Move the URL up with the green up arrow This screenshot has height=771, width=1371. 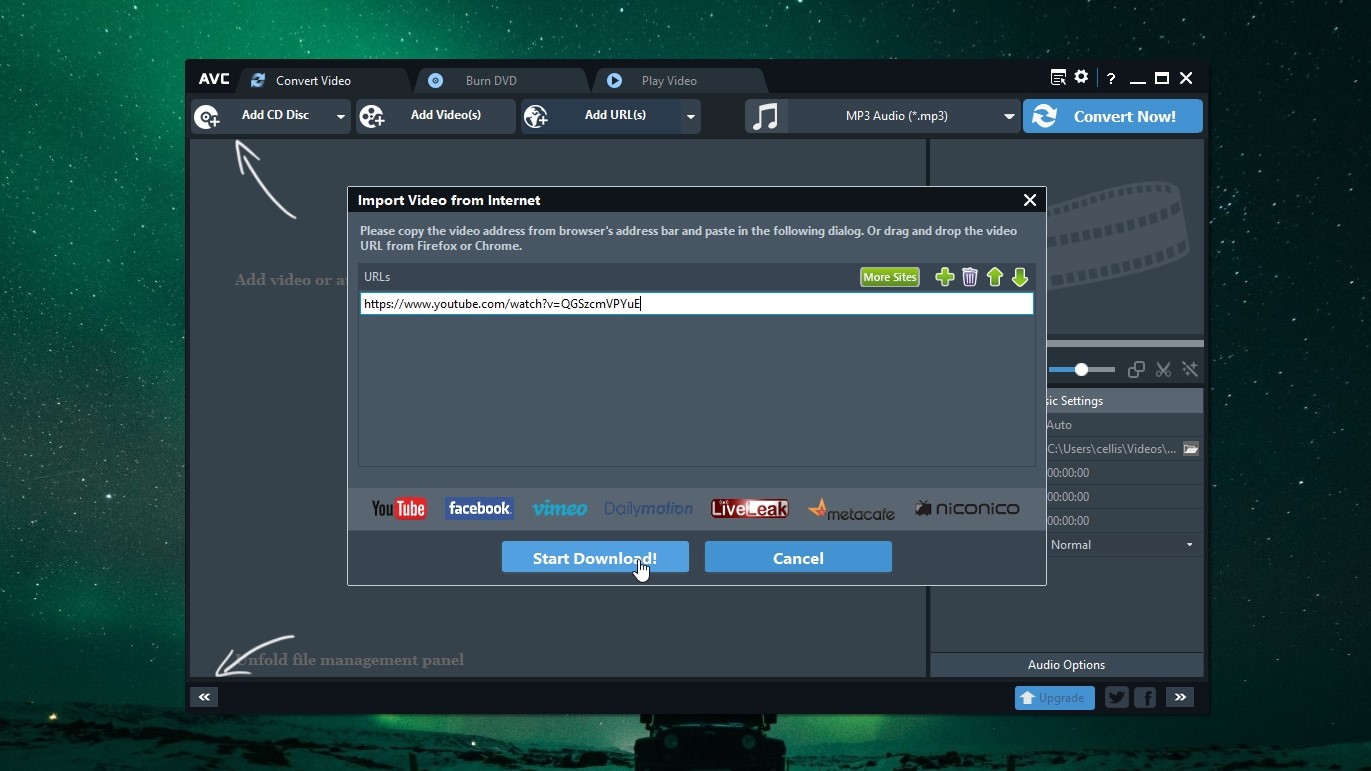tap(995, 277)
